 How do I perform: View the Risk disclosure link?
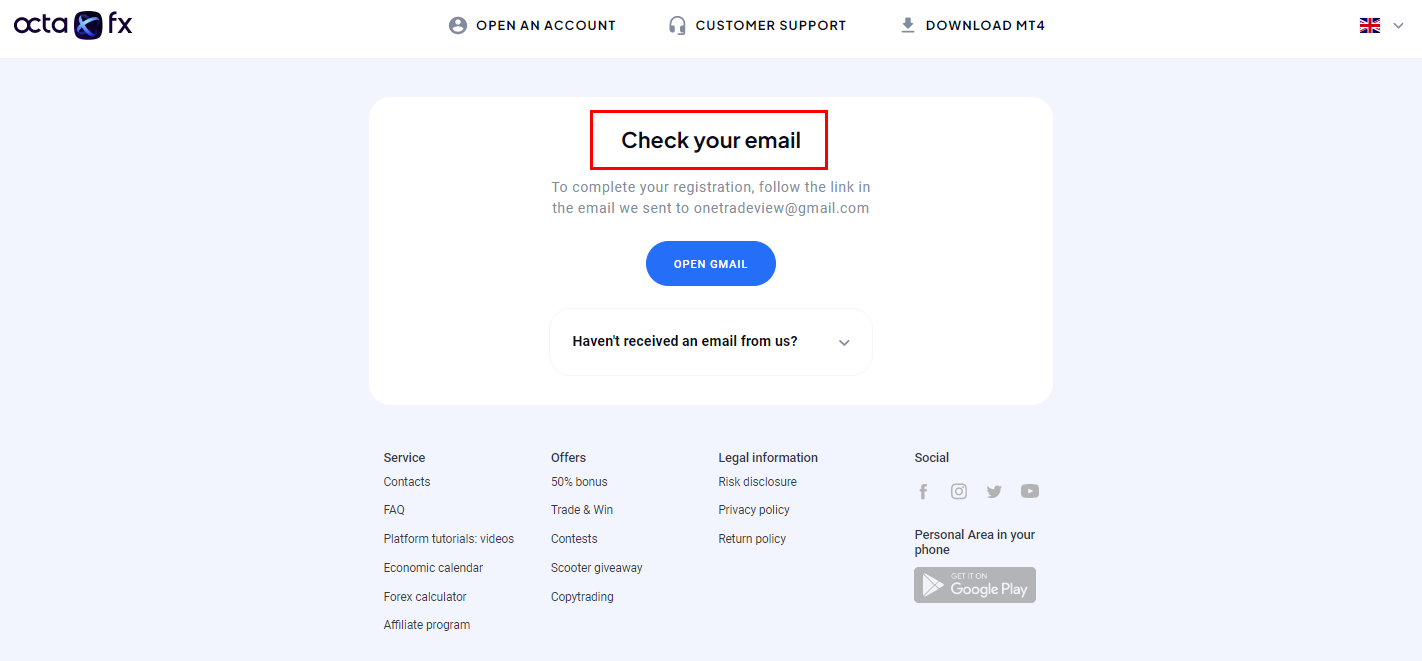coord(757,482)
